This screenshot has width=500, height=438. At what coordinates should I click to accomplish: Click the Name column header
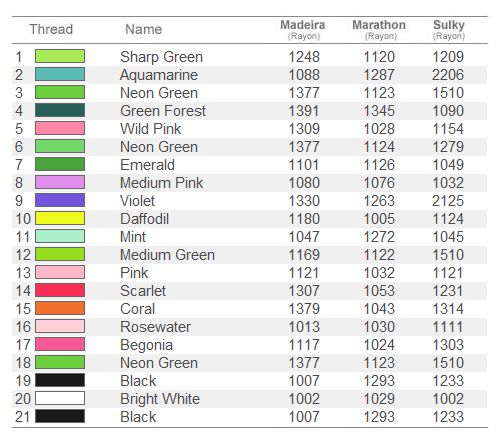tap(144, 29)
